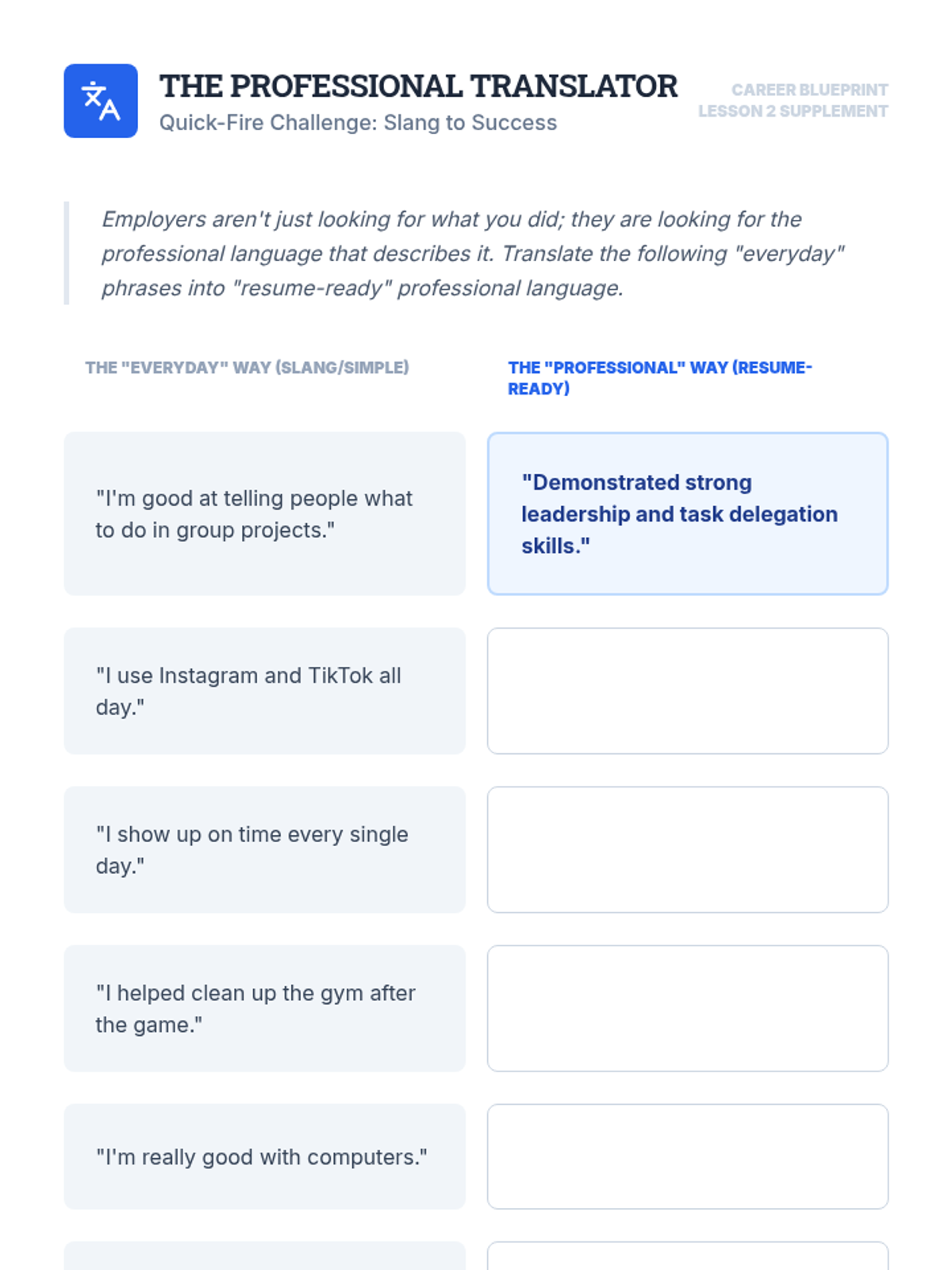Click the Career Blueprint label
952x1270 pixels.
(x=808, y=90)
